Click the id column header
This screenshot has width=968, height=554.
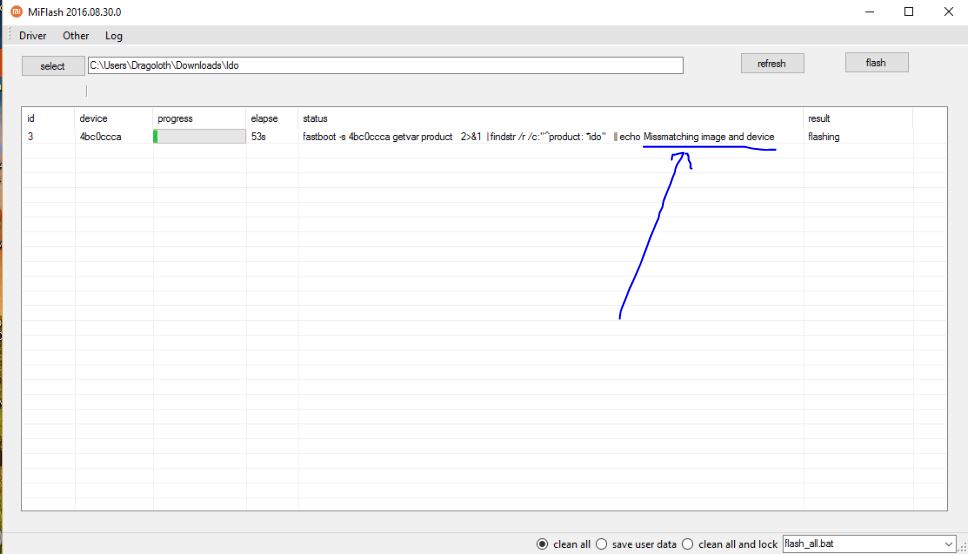coord(48,119)
